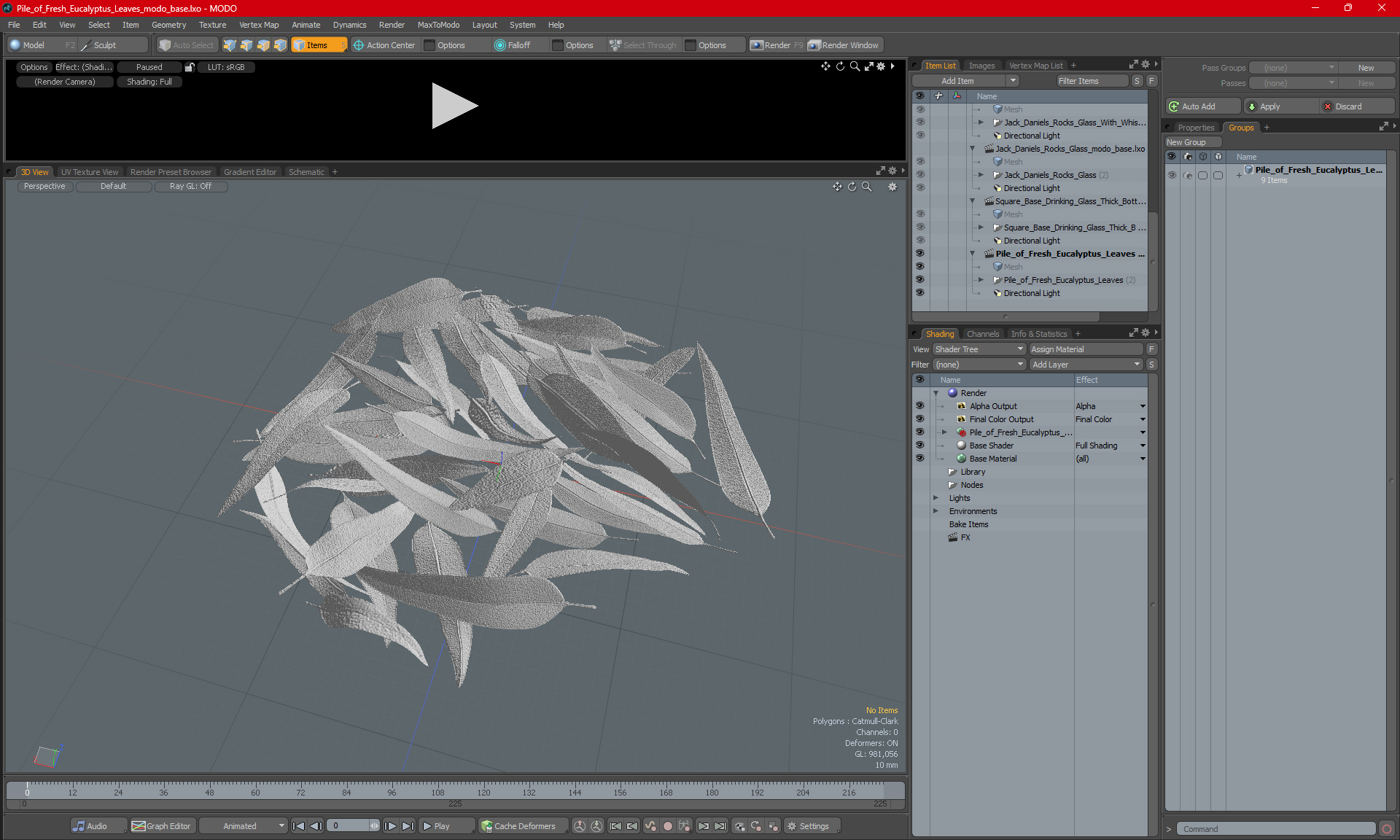Open Render Window
The height and width of the screenshot is (840, 1400).
(844, 45)
